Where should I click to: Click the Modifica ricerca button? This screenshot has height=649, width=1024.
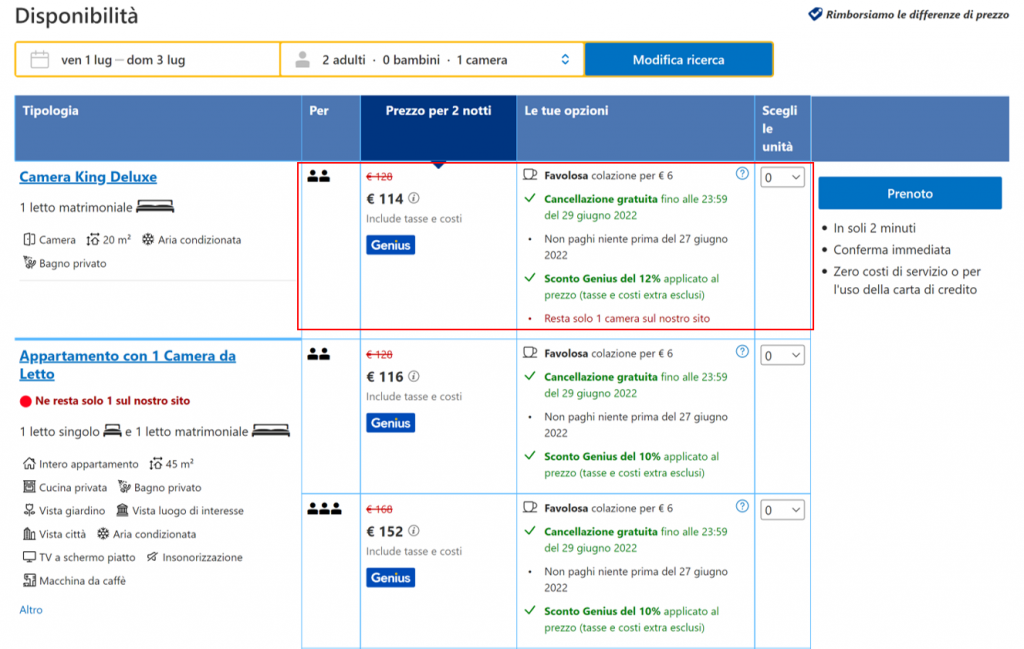678,60
